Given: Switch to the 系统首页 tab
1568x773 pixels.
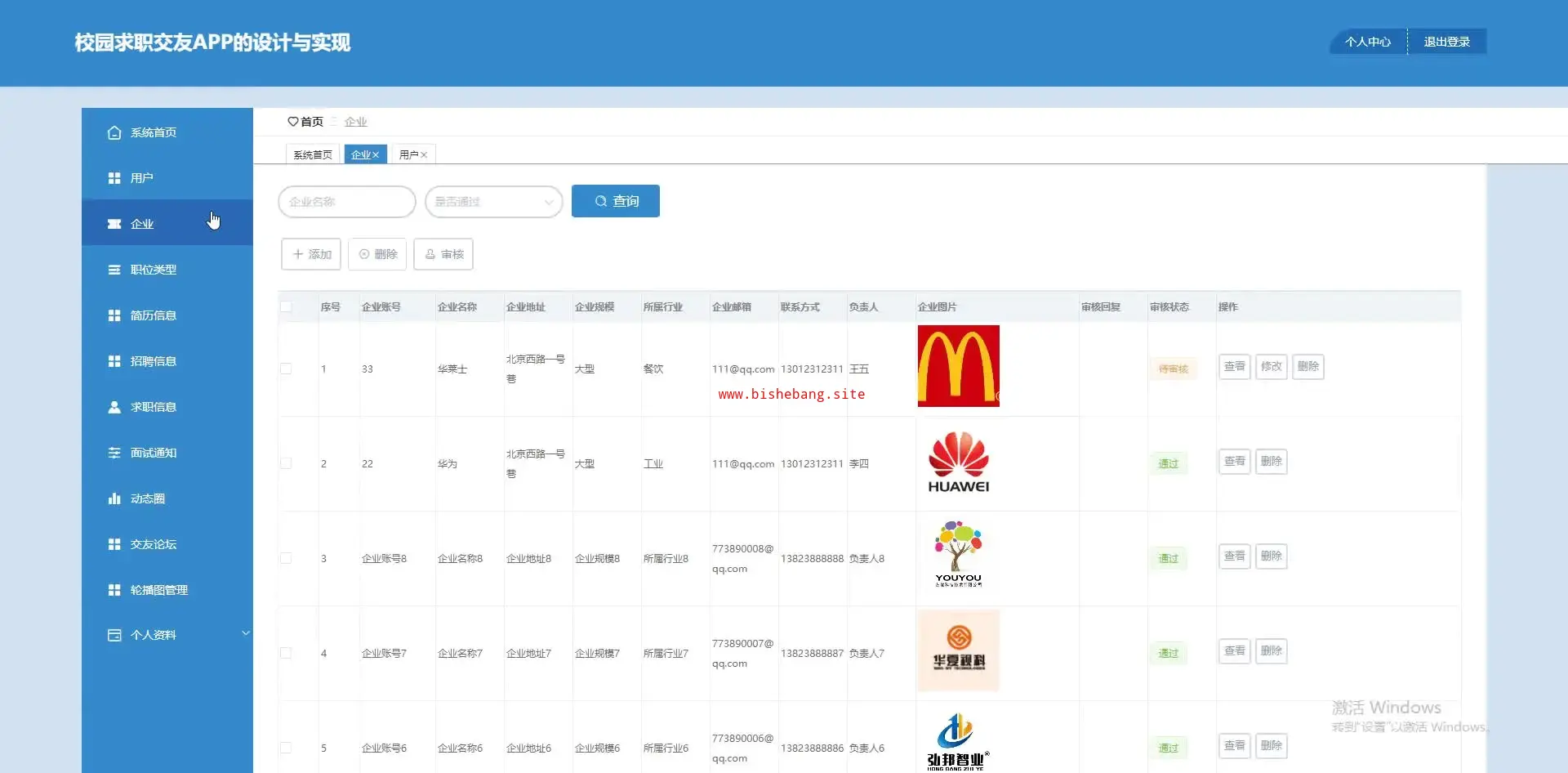Looking at the screenshot, I should [x=313, y=154].
